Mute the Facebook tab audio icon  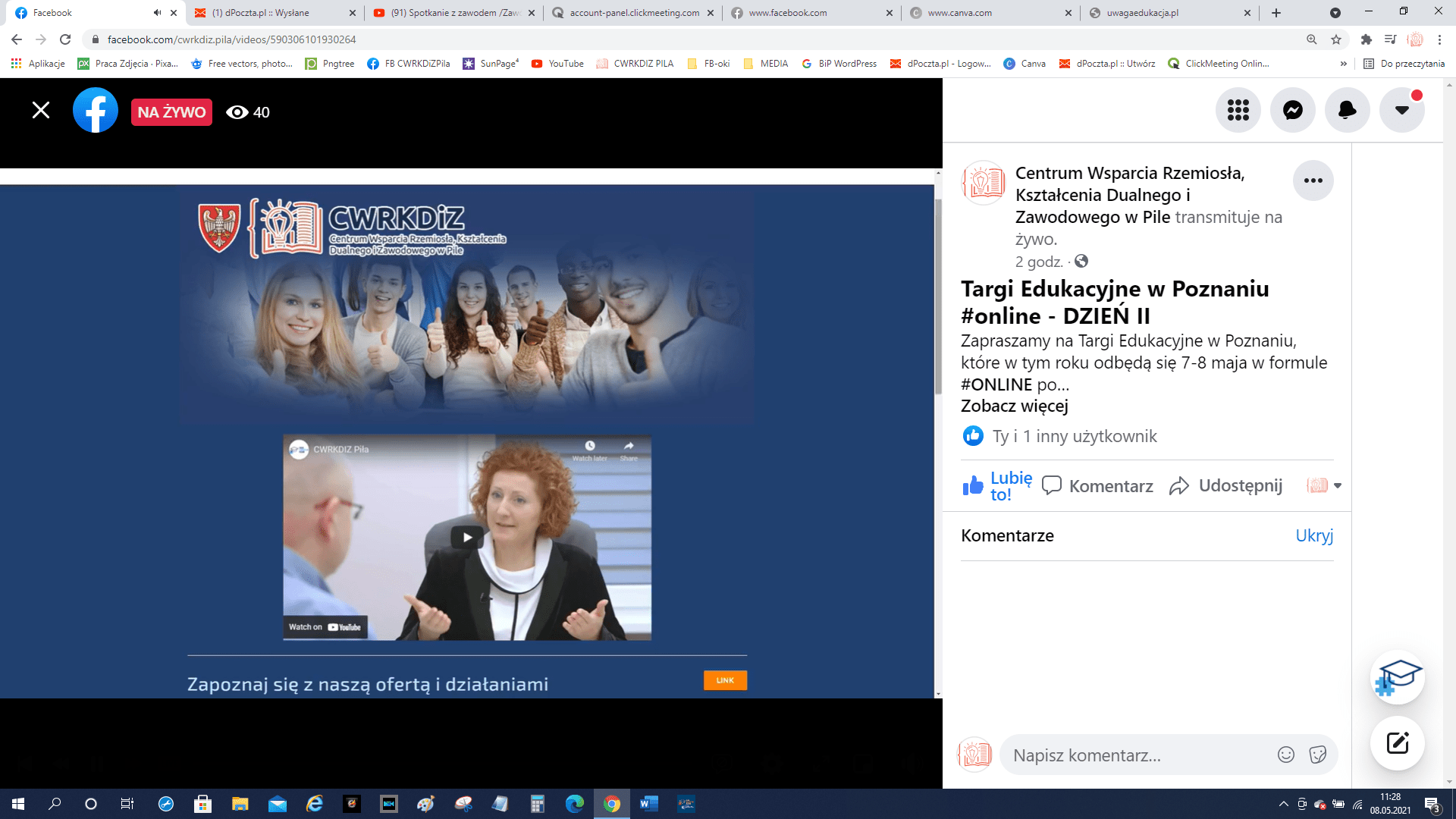tap(157, 13)
